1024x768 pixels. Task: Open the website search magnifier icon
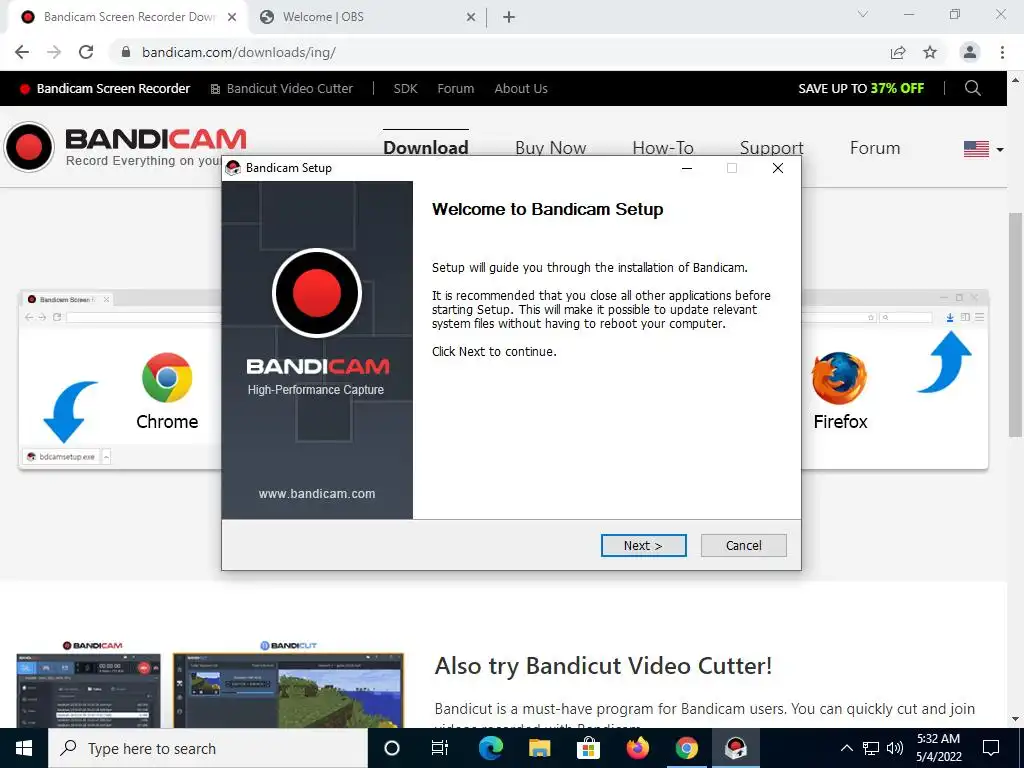972,88
